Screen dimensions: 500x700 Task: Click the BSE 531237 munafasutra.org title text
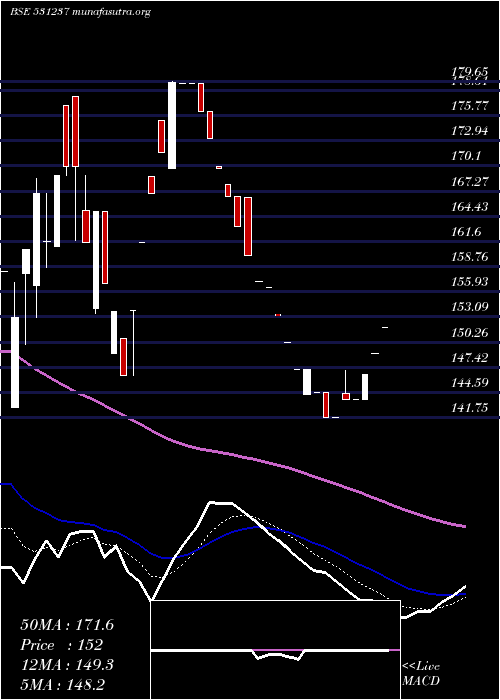pos(80,12)
